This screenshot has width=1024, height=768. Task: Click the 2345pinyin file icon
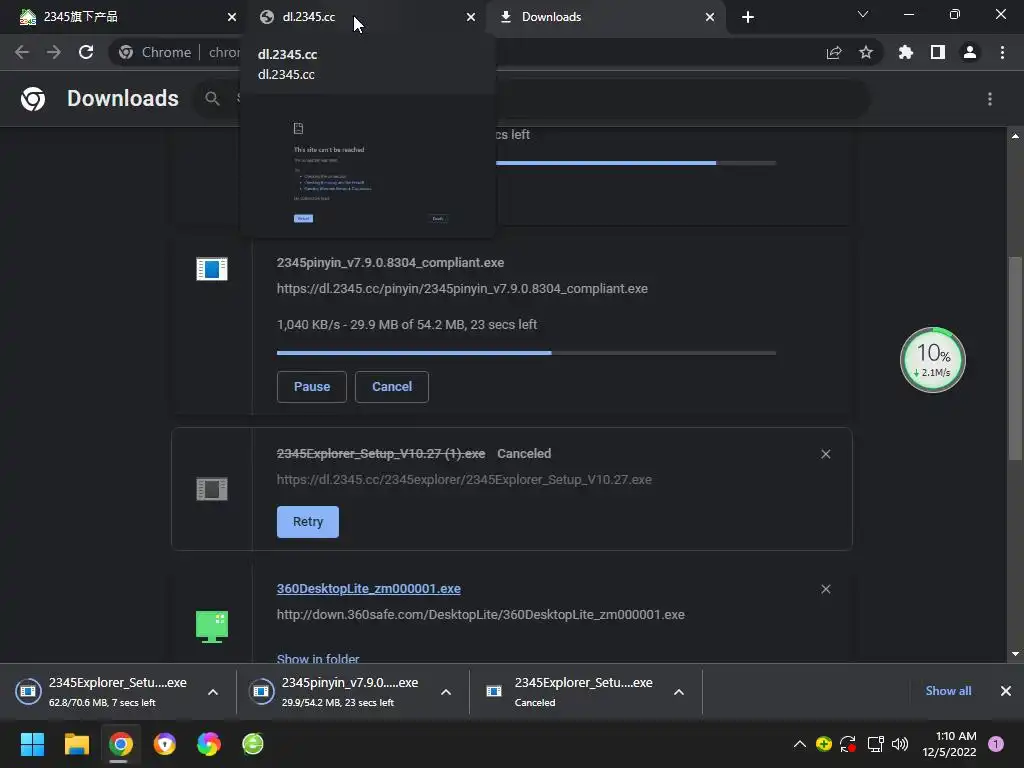coord(212,268)
